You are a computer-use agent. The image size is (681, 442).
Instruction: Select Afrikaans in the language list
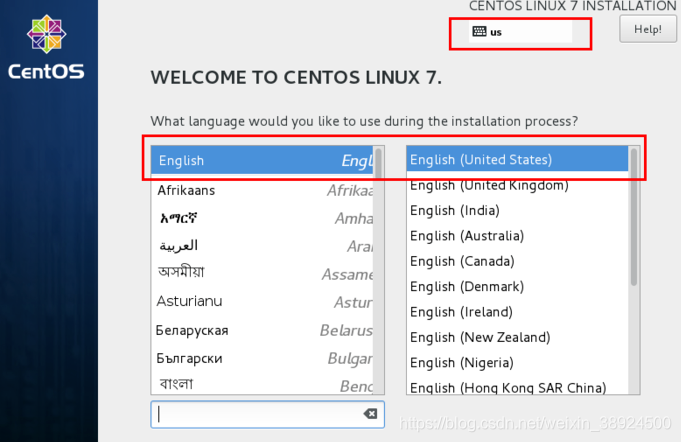[x=262, y=190]
